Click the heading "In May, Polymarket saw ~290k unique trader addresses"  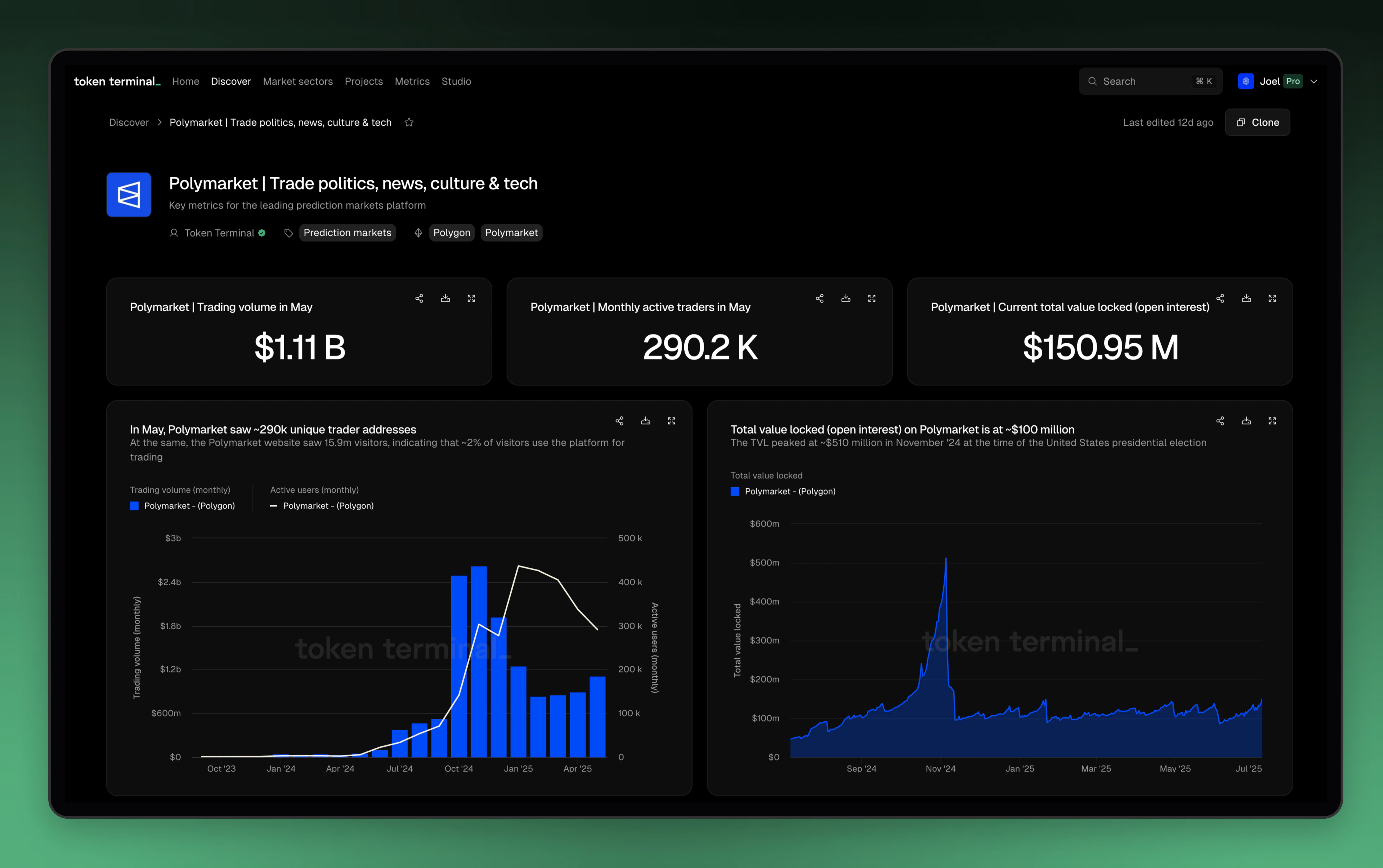273,429
